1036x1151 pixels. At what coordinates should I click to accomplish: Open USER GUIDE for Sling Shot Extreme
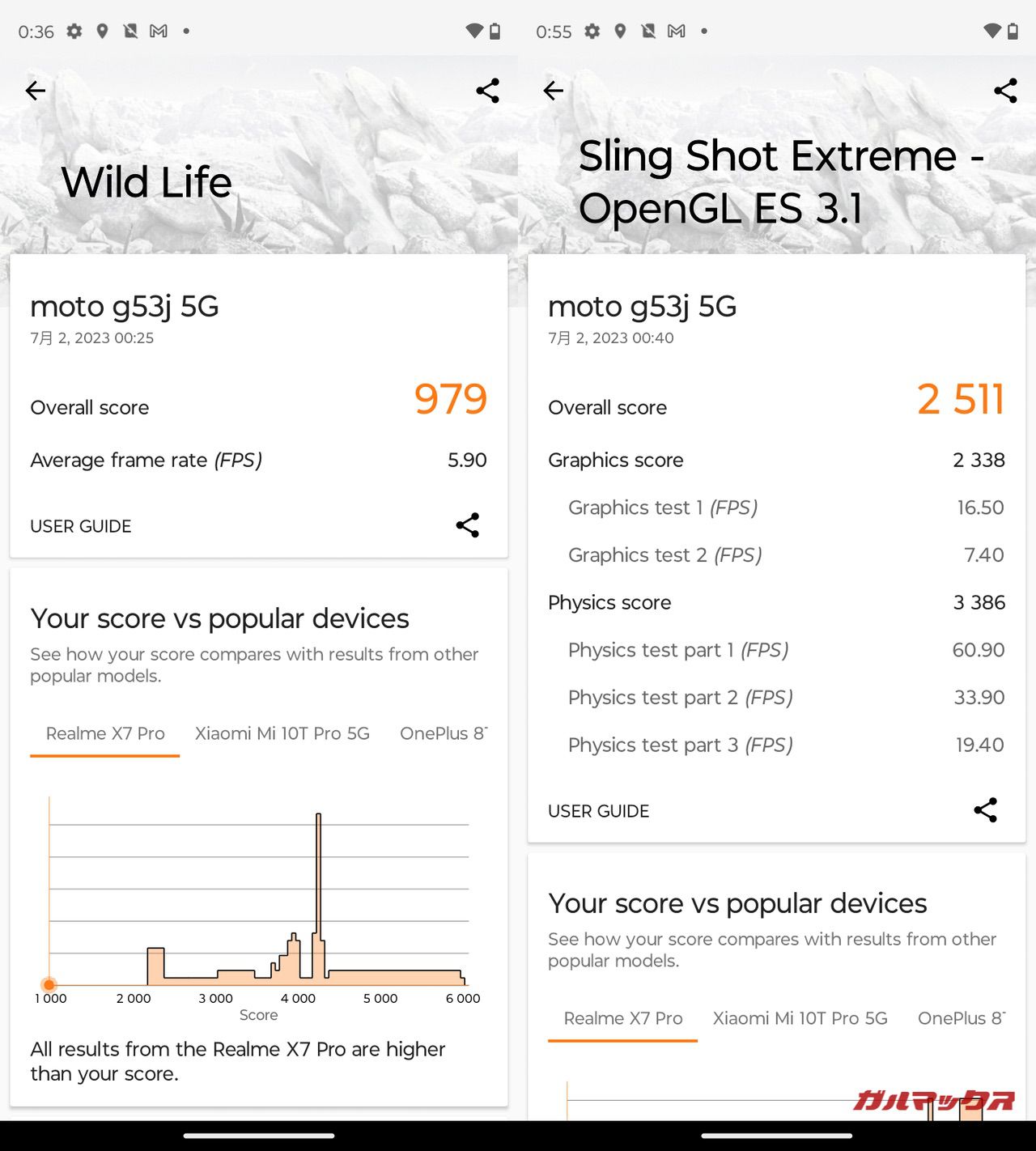click(599, 811)
